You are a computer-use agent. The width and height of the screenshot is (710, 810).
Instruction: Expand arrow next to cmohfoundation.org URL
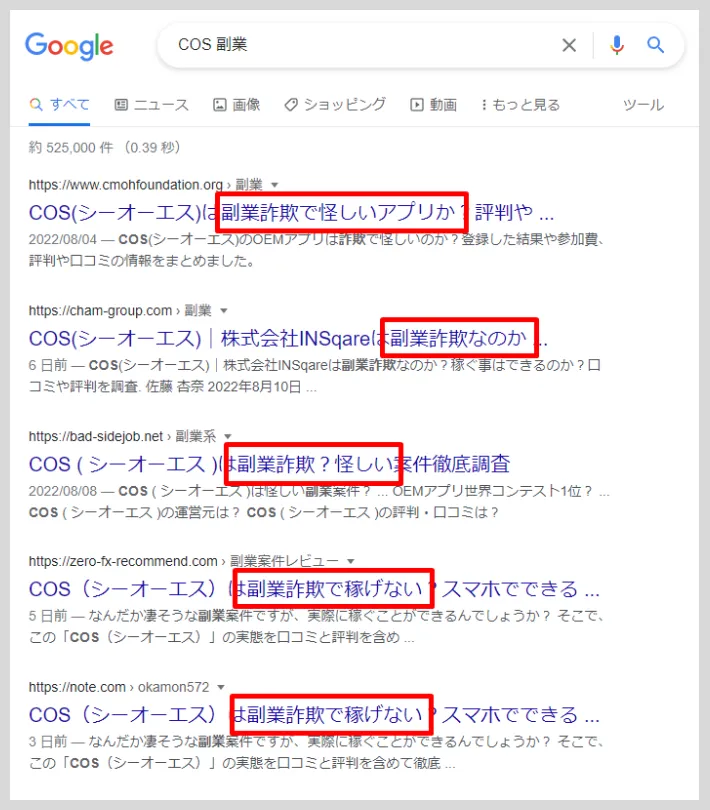tap(275, 185)
